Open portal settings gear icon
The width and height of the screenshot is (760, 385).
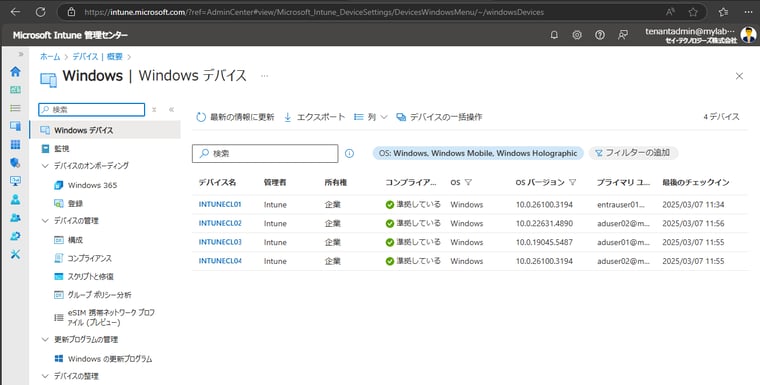[577, 35]
